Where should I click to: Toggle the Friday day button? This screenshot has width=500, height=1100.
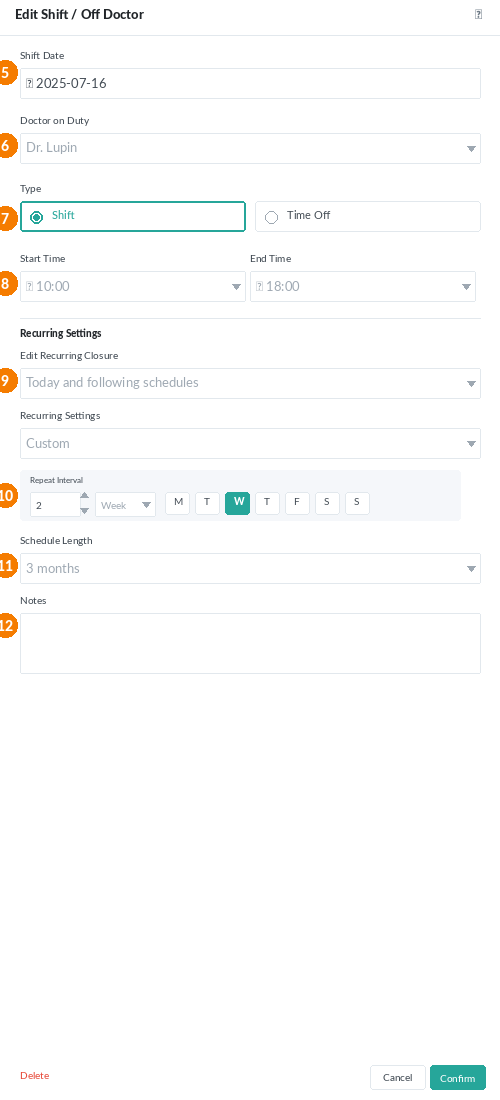(297, 503)
